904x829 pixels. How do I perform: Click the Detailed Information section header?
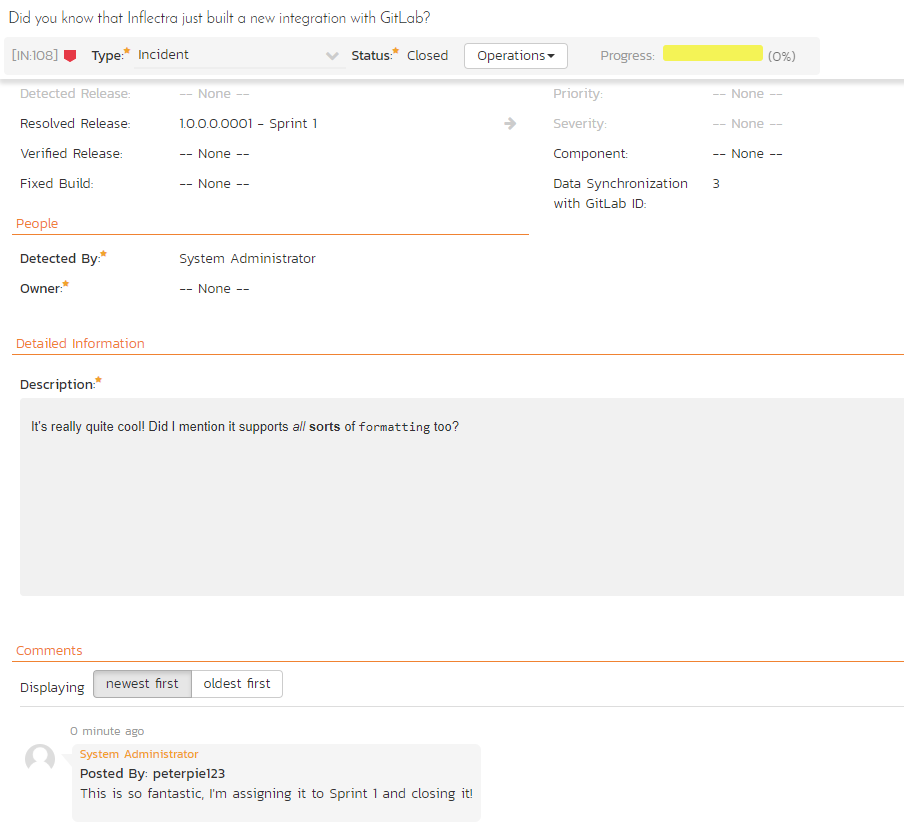(80, 344)
